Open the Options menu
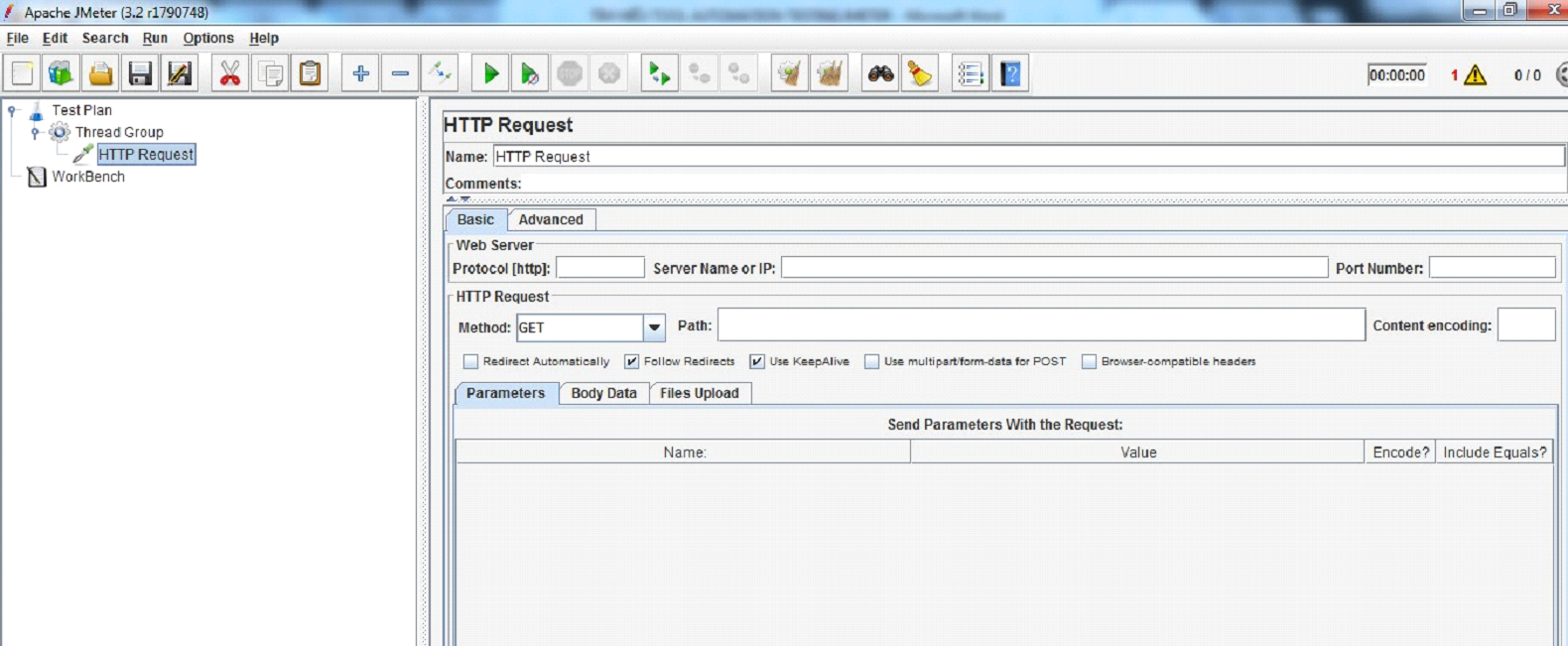 click(208, 38)
